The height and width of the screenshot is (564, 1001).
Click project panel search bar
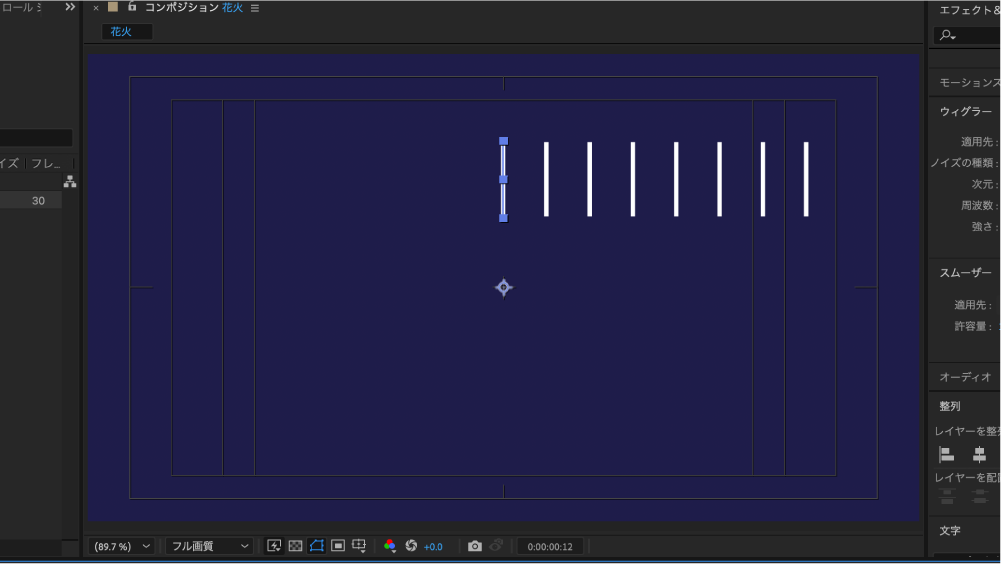36,138
